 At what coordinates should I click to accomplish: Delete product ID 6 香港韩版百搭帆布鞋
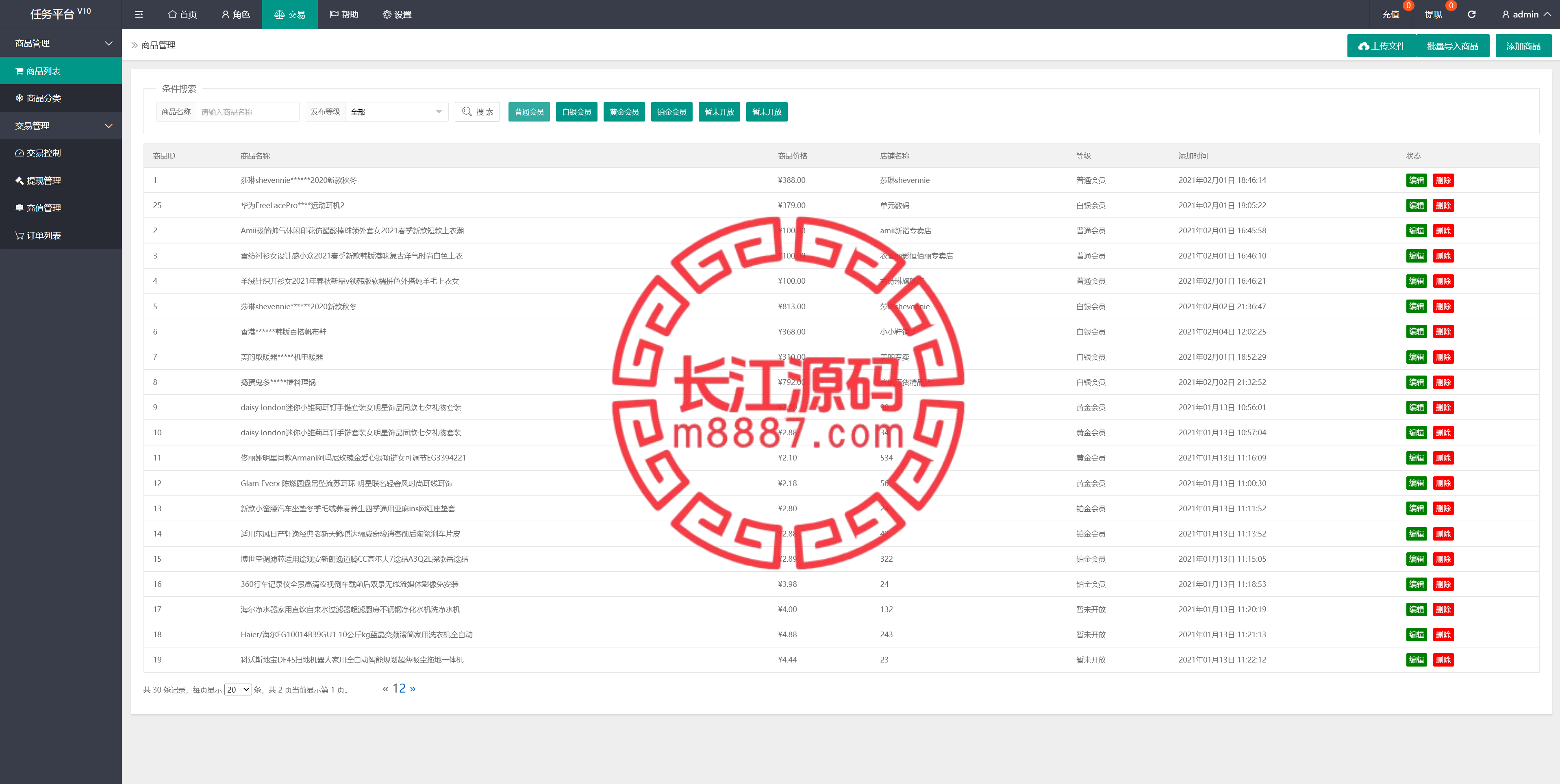[1443, 332]
